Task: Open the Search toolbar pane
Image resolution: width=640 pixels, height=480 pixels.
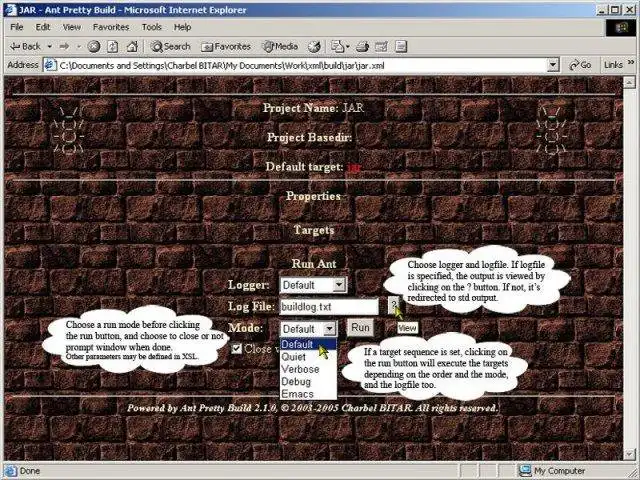Action: 171,47
